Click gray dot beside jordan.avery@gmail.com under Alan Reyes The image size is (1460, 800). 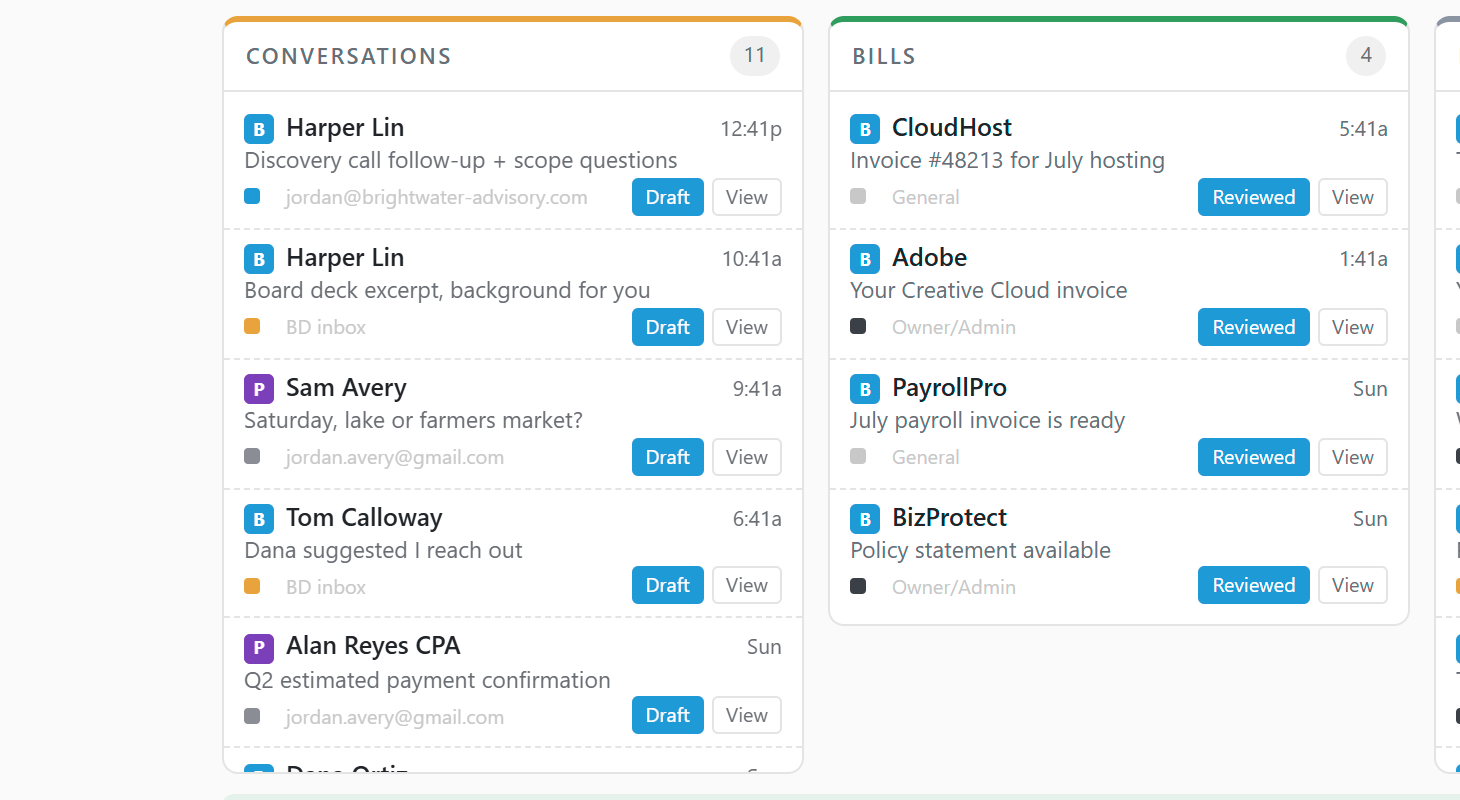coord(252,716)
